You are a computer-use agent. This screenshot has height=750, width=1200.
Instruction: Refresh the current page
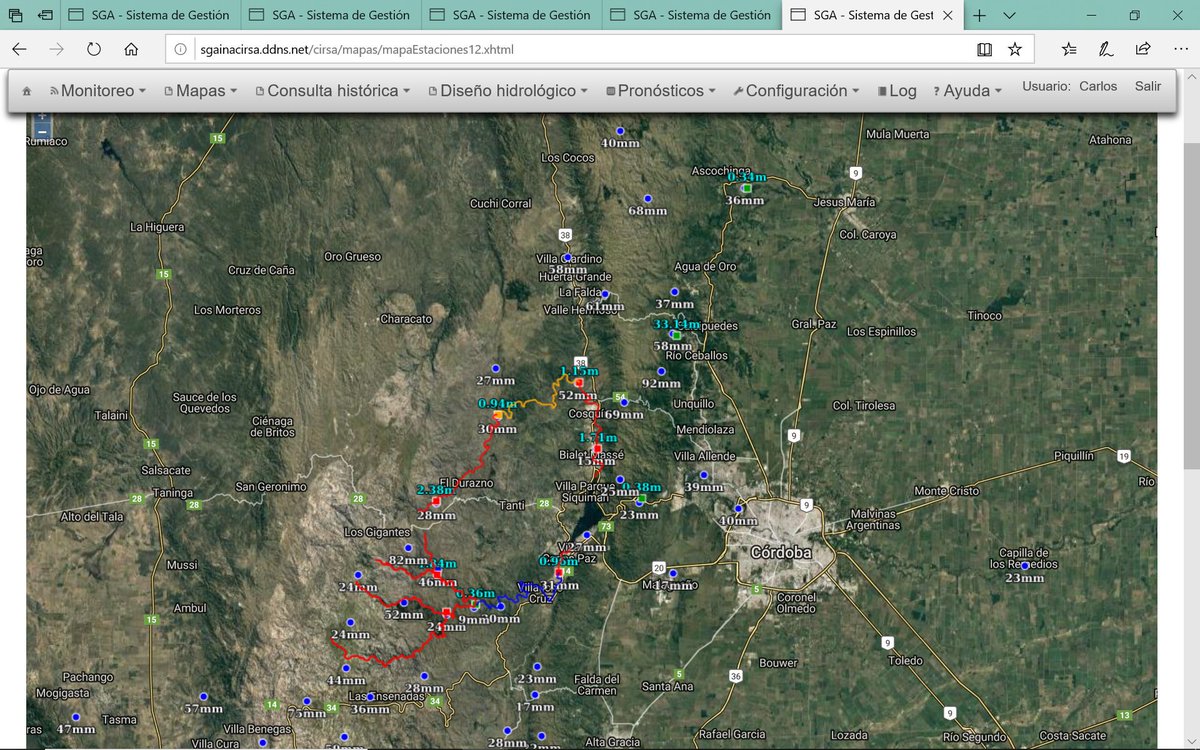click(94, 49)
